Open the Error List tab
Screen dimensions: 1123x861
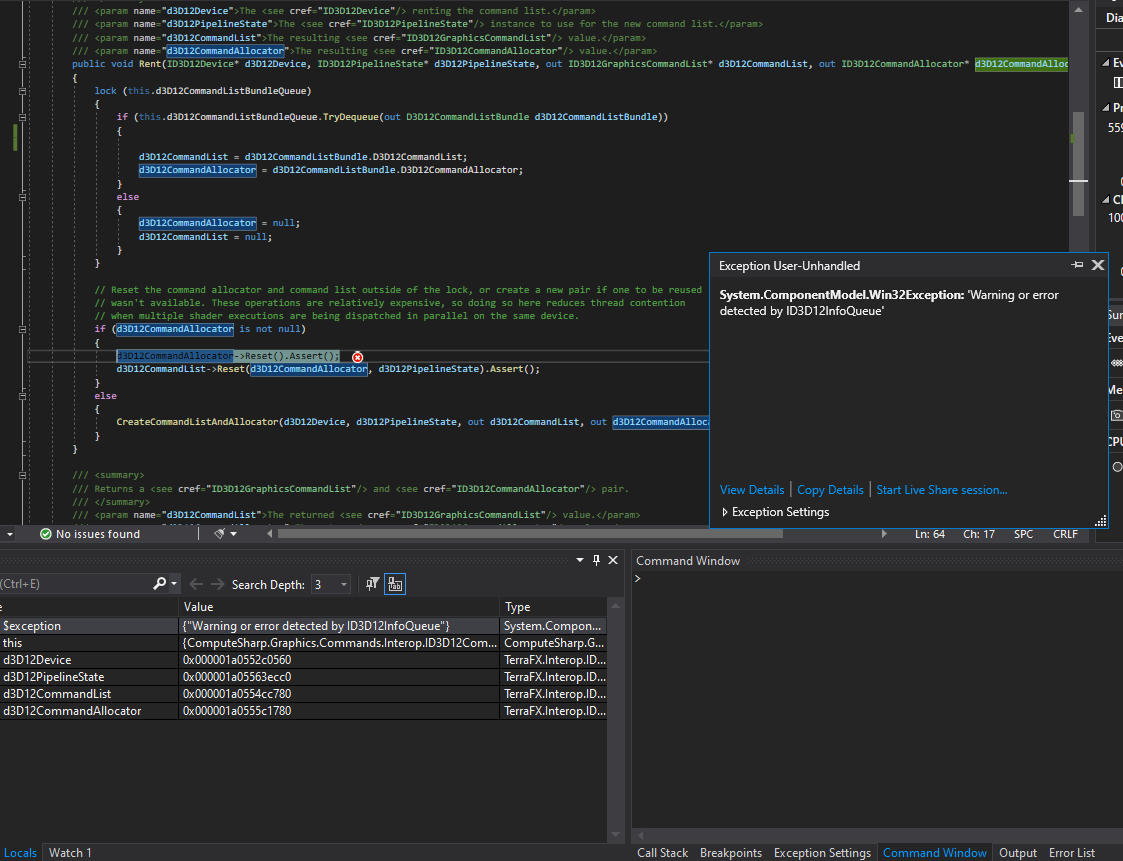point(1071,852)
